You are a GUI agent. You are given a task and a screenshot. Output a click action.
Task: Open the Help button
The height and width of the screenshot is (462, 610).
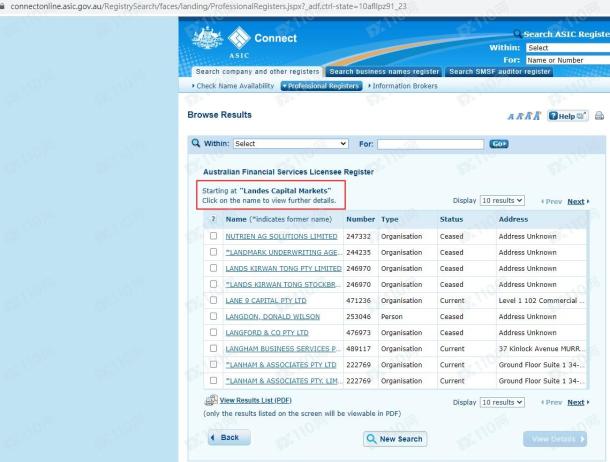pyautogui.click(x=568, y=116)
